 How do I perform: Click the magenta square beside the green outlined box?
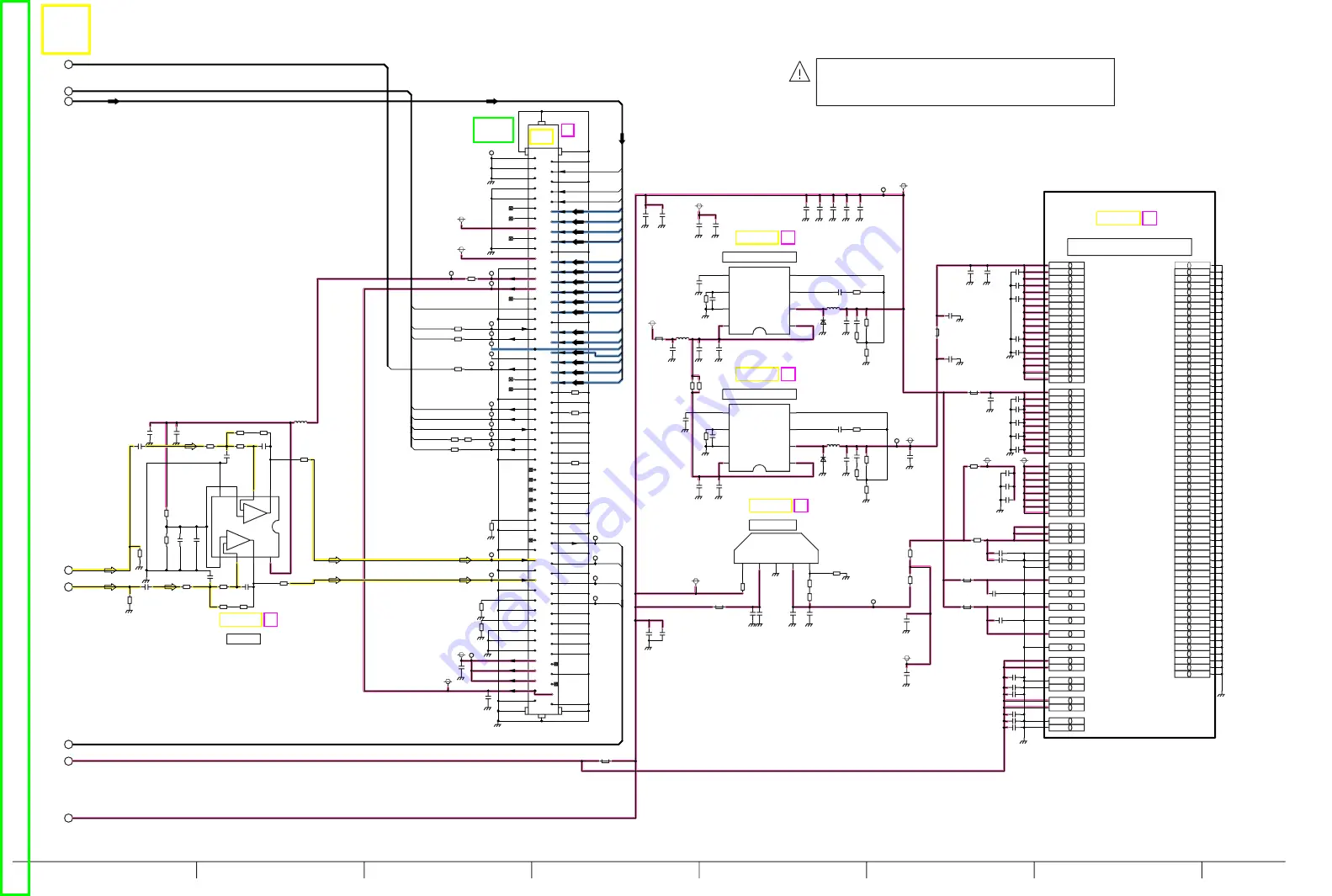pos(568,130)
